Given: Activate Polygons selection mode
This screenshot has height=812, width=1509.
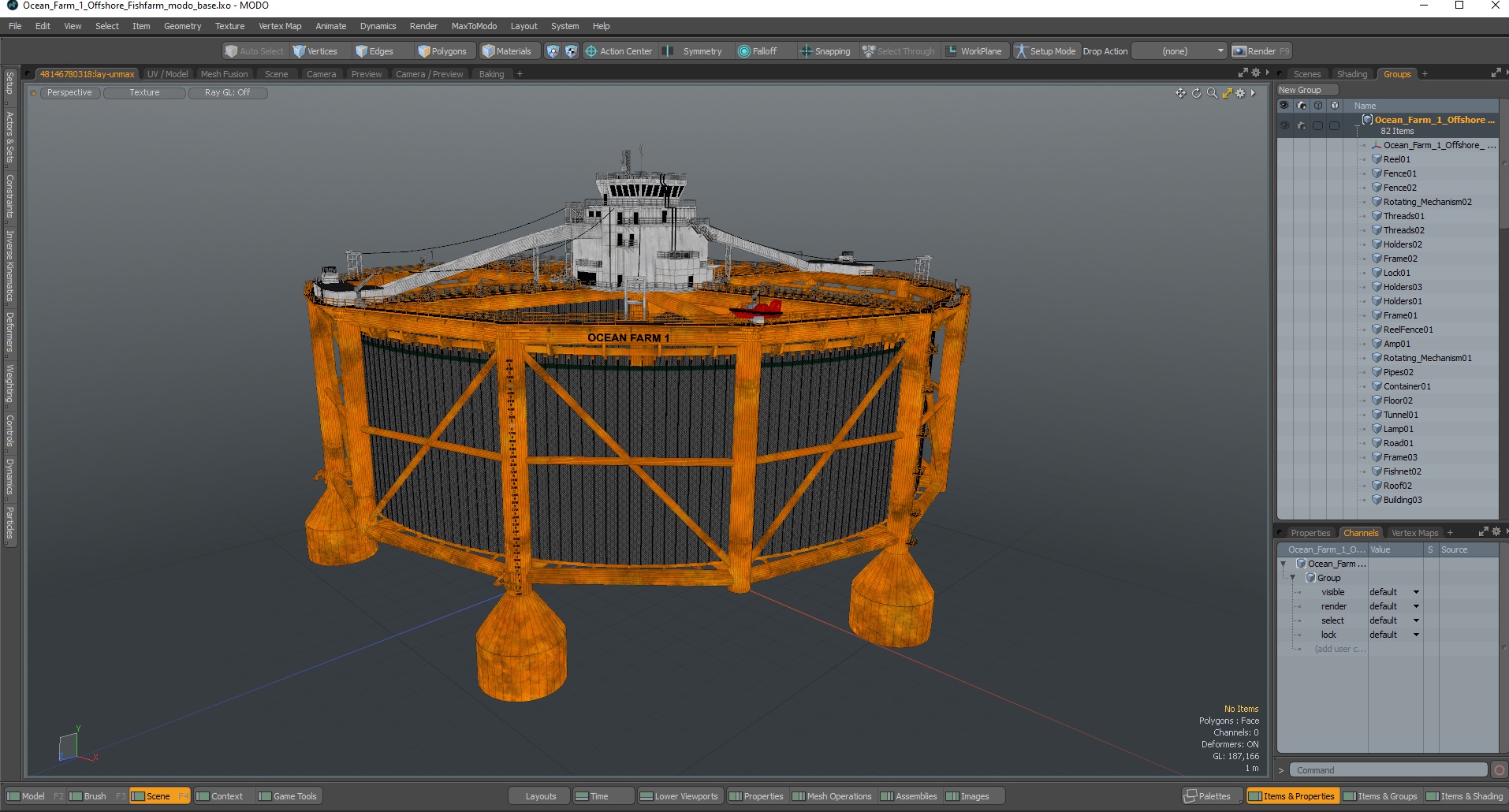Looking at the screenshot, I should click(444, 51).
